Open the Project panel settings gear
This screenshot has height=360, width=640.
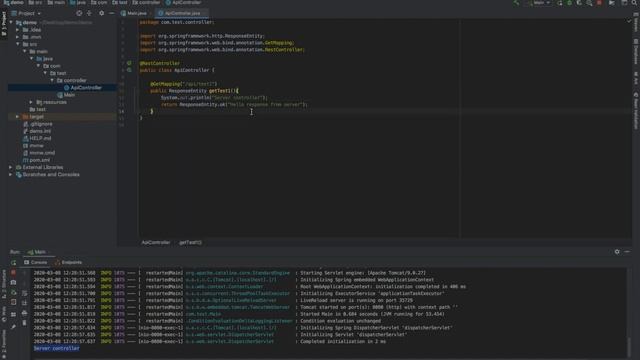(x=102, y=13)
